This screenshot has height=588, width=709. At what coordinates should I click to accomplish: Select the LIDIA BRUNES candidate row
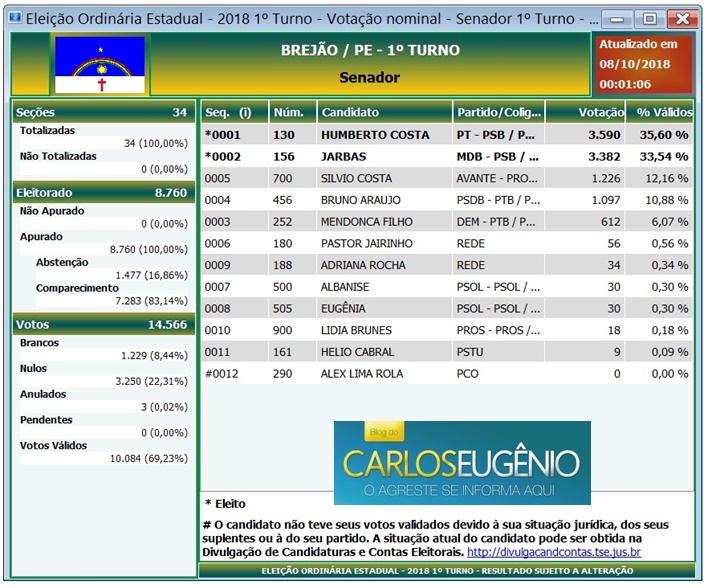click(x=447, y=330)
